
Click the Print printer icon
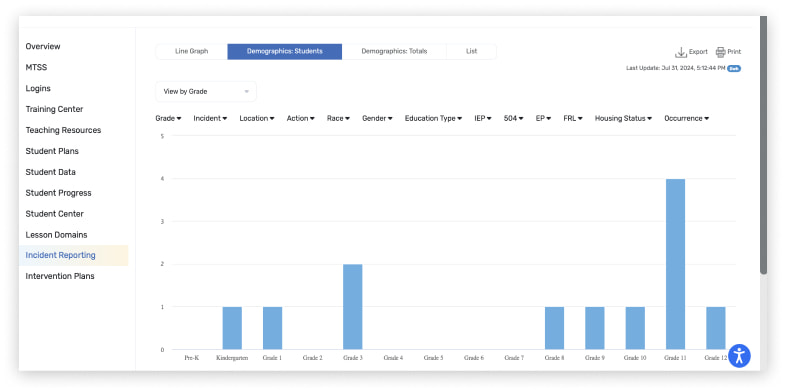(x=720, y=52)
